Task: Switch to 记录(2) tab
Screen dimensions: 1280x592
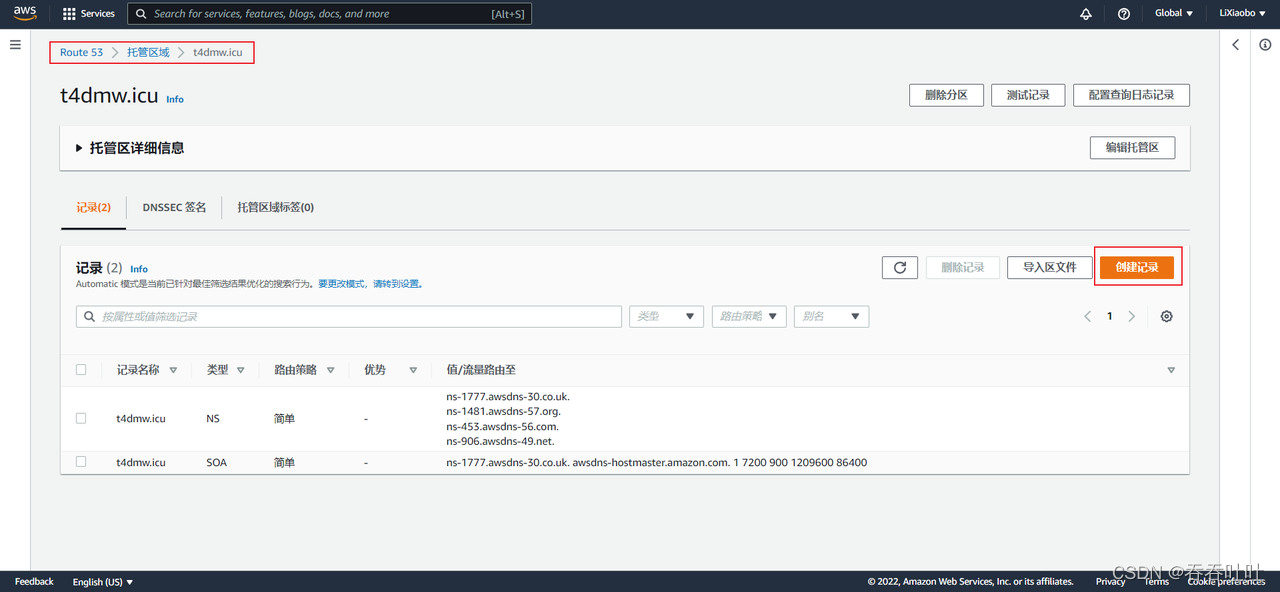Action: 94,207
